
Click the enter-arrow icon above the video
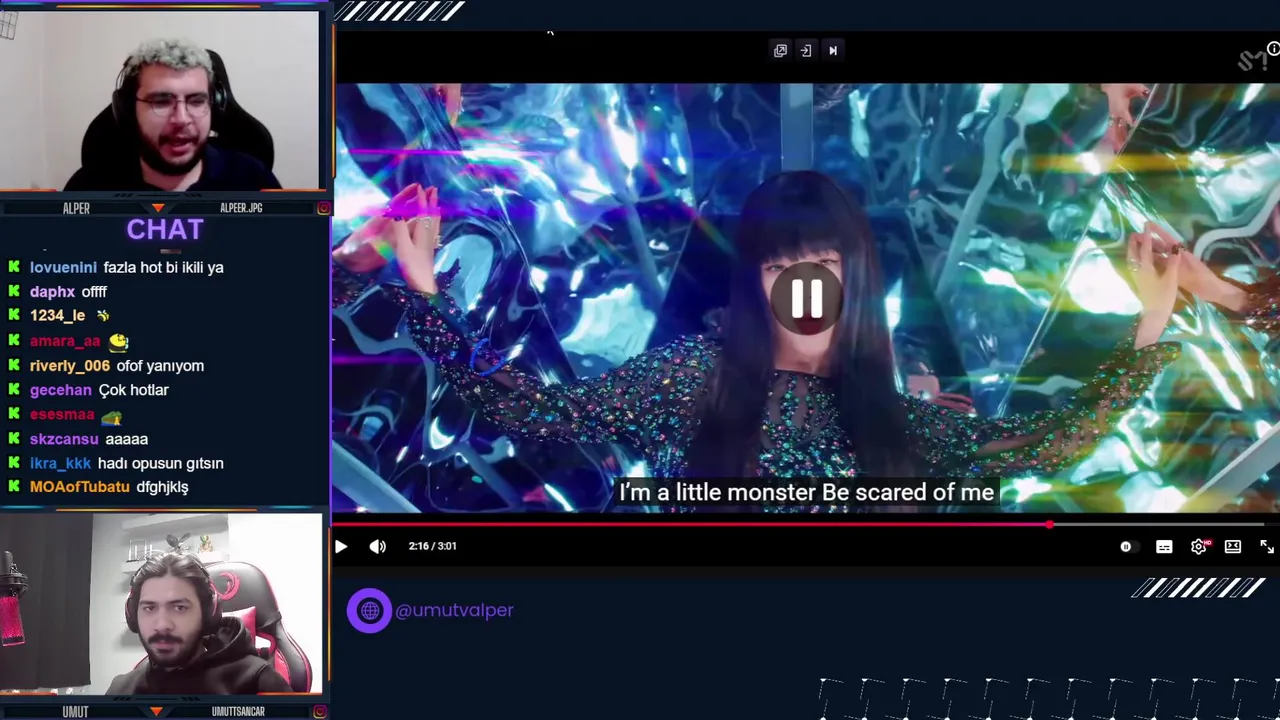coord(806,50)
